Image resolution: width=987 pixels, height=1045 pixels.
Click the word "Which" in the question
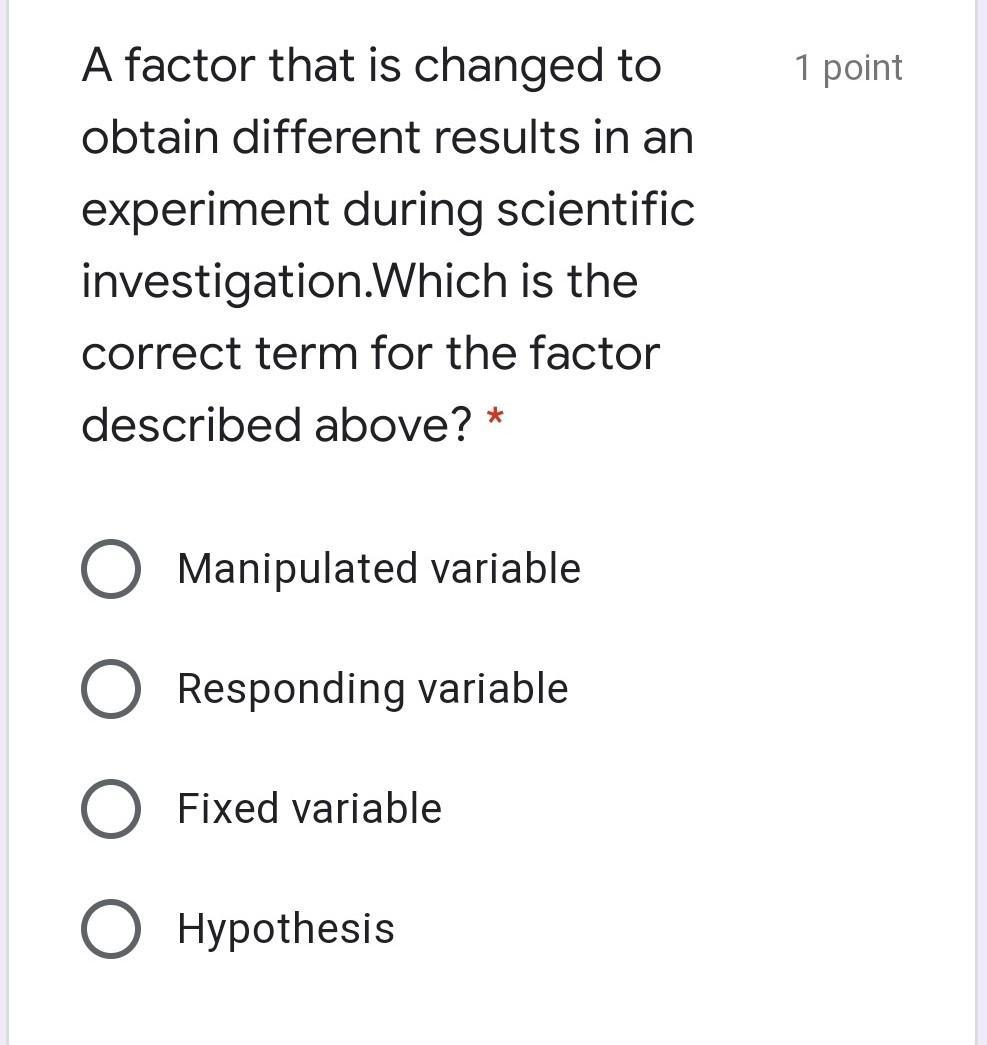click(440, 282)
